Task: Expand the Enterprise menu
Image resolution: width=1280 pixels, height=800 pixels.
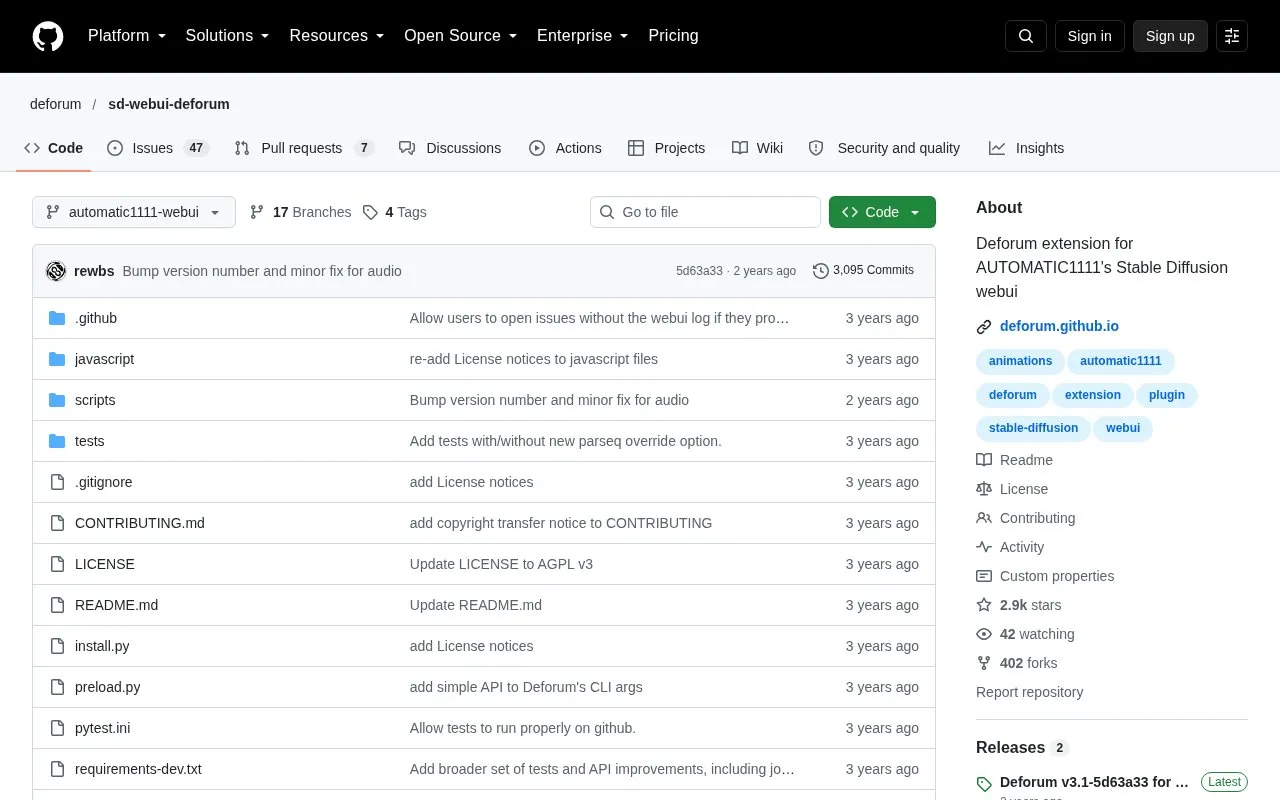Action: 583,36
